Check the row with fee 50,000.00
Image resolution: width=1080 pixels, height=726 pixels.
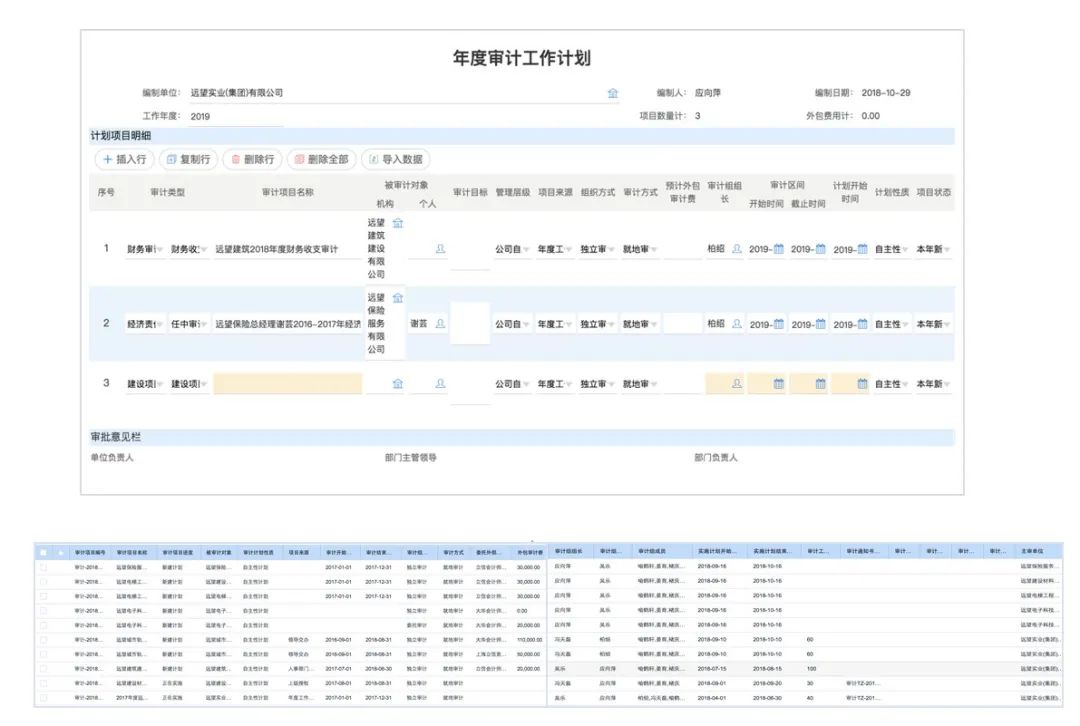(43, 654)
